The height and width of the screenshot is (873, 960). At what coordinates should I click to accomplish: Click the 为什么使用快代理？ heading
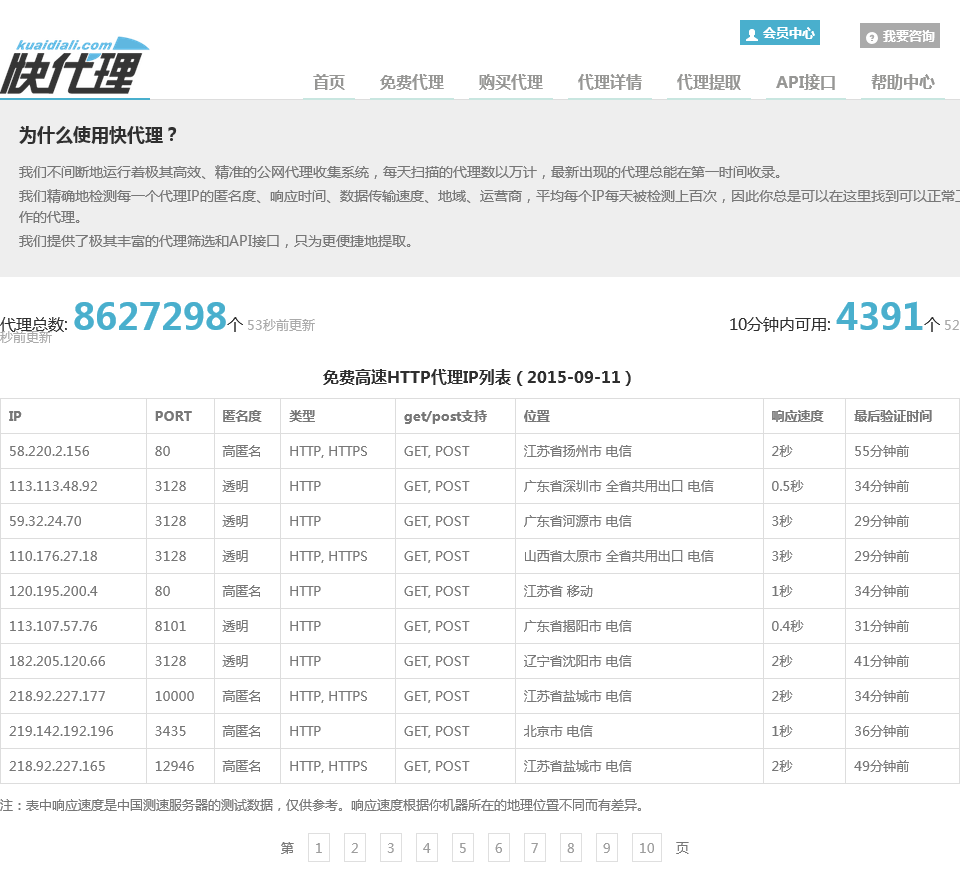pyautogui.click(x=98, y=135)
